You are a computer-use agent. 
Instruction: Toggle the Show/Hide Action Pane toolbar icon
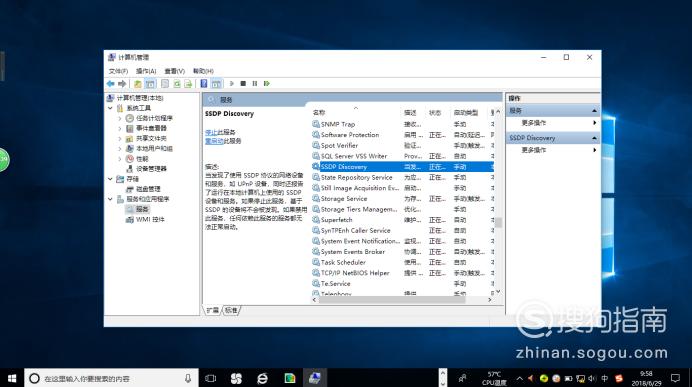(216, 83)
